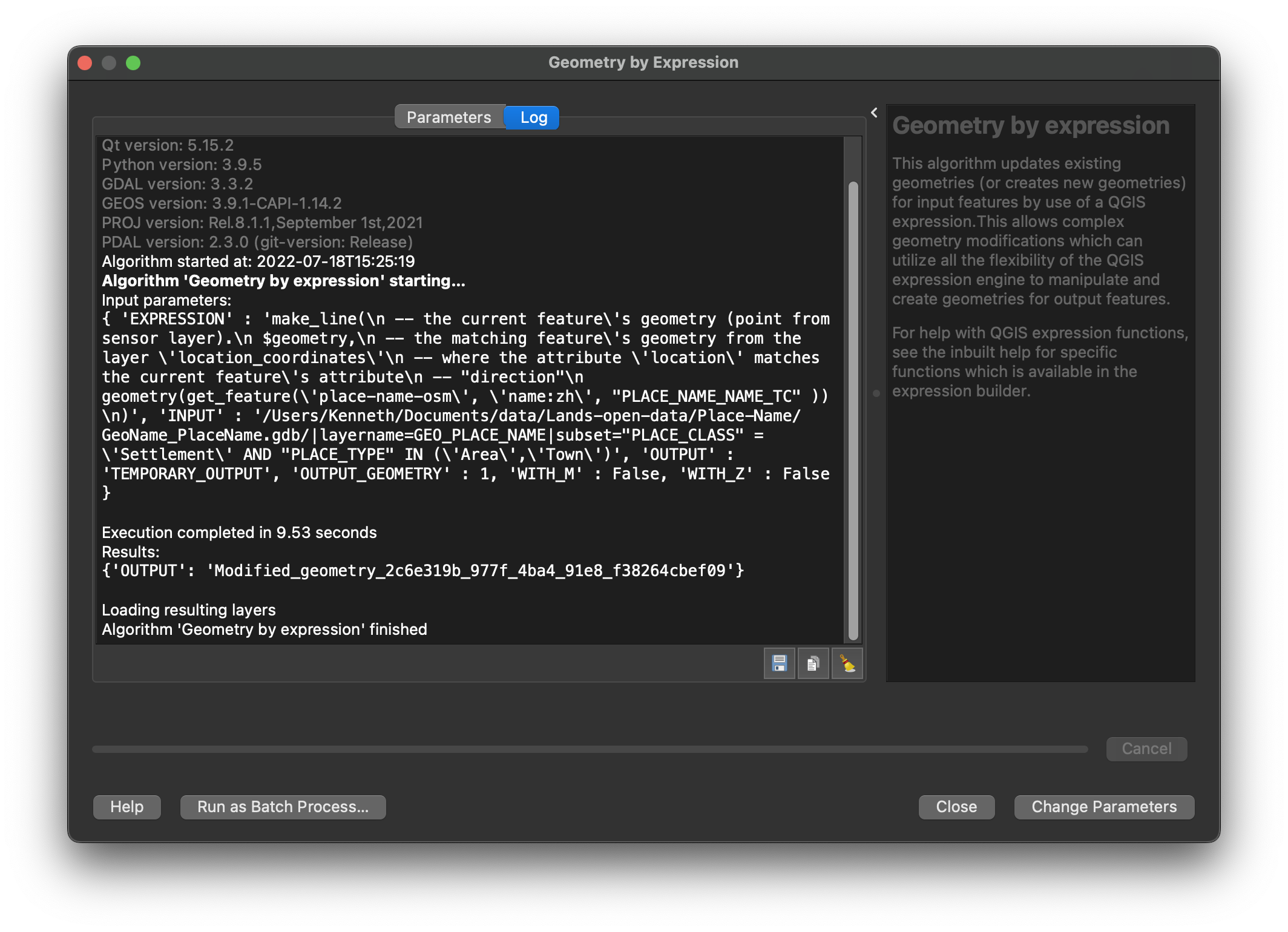Collapse the help panel arrow
The height and width of the screenshot is (932, 1288).
[x=874, y=113]
